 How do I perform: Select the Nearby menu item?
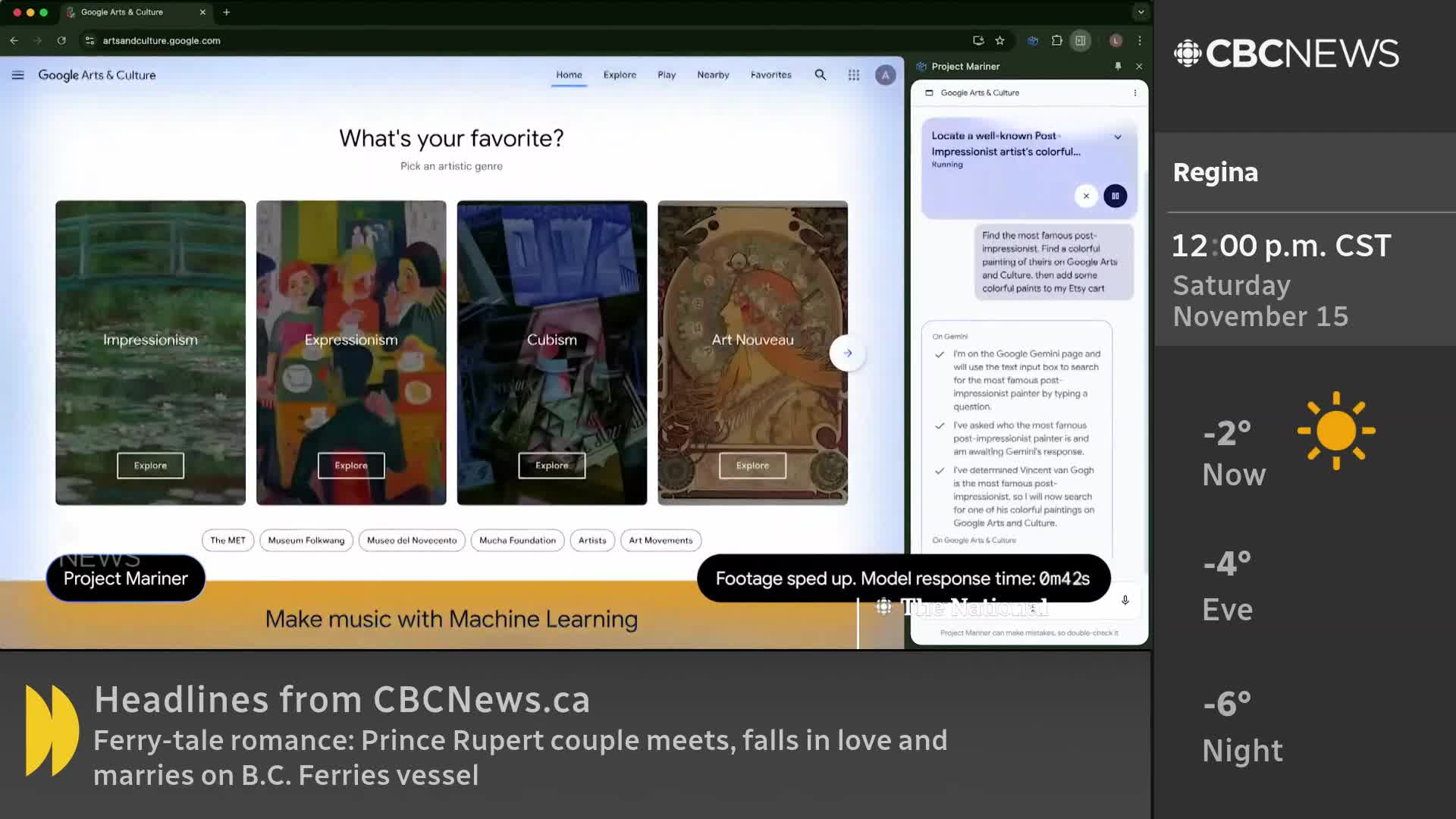pyautogui.click(x=712, y=74)
